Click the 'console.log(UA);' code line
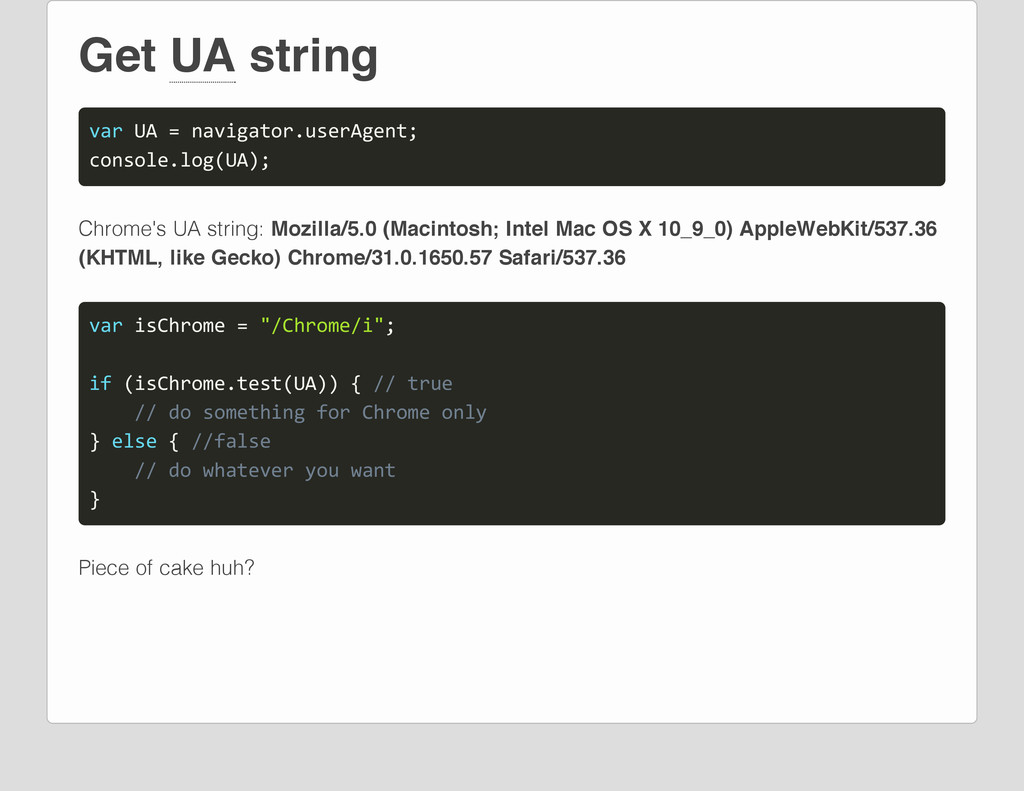 coord(179,161)
